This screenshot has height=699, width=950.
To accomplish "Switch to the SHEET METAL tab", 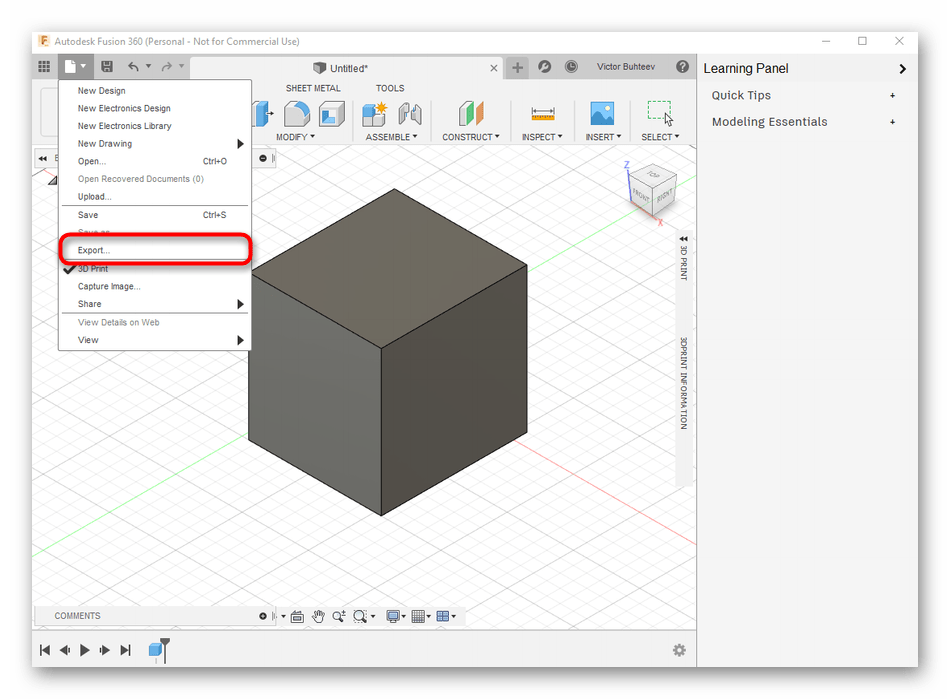I will click(x=313, y=88).
